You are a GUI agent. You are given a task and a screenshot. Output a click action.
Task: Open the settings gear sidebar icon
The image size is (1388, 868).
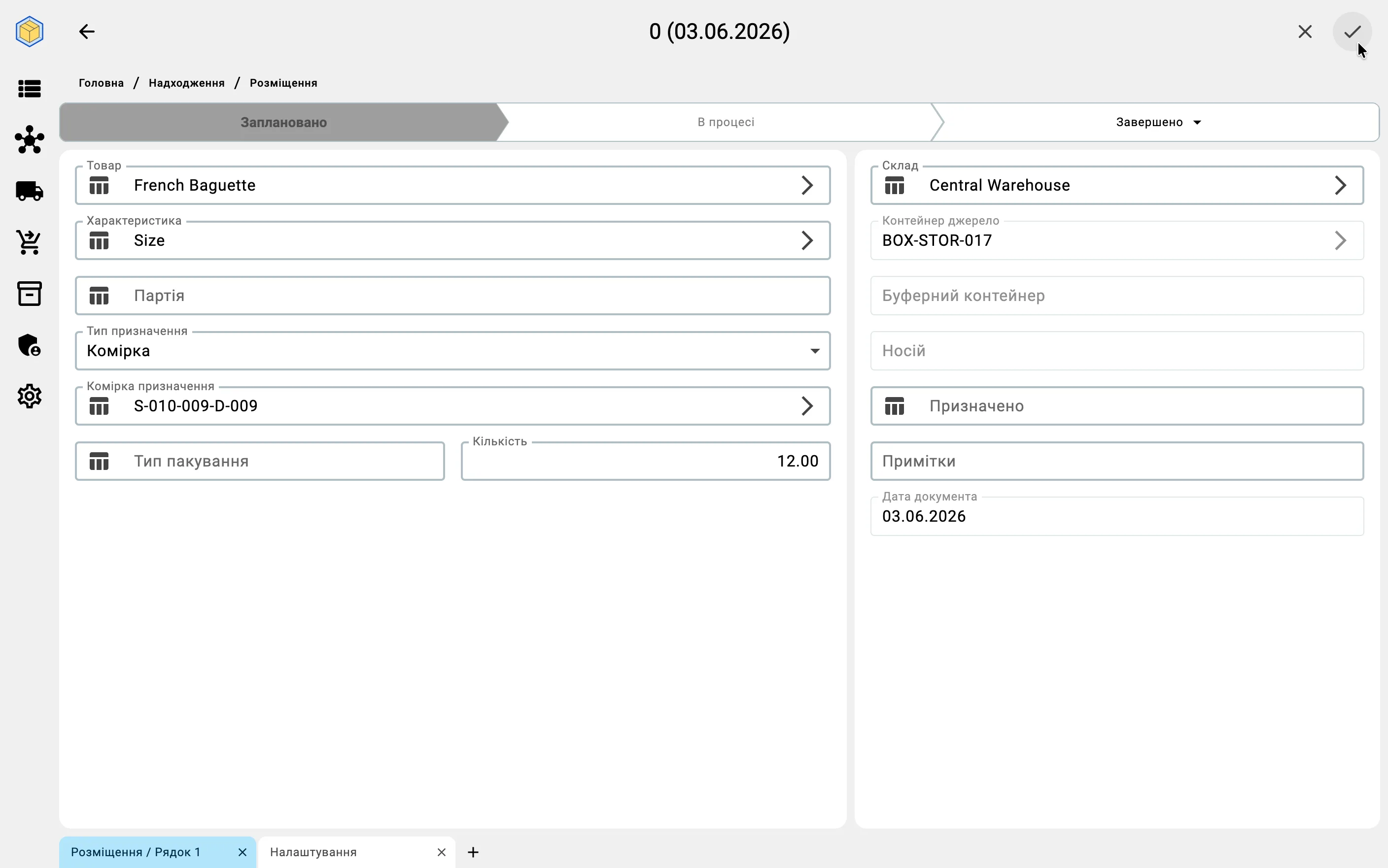coord(29,396)
